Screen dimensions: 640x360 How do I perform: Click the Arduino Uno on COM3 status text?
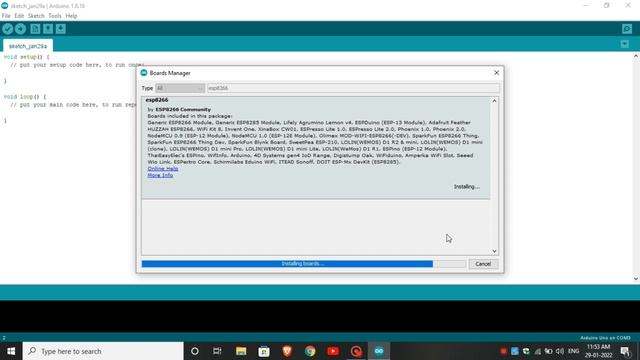click(x=605, y=338)
